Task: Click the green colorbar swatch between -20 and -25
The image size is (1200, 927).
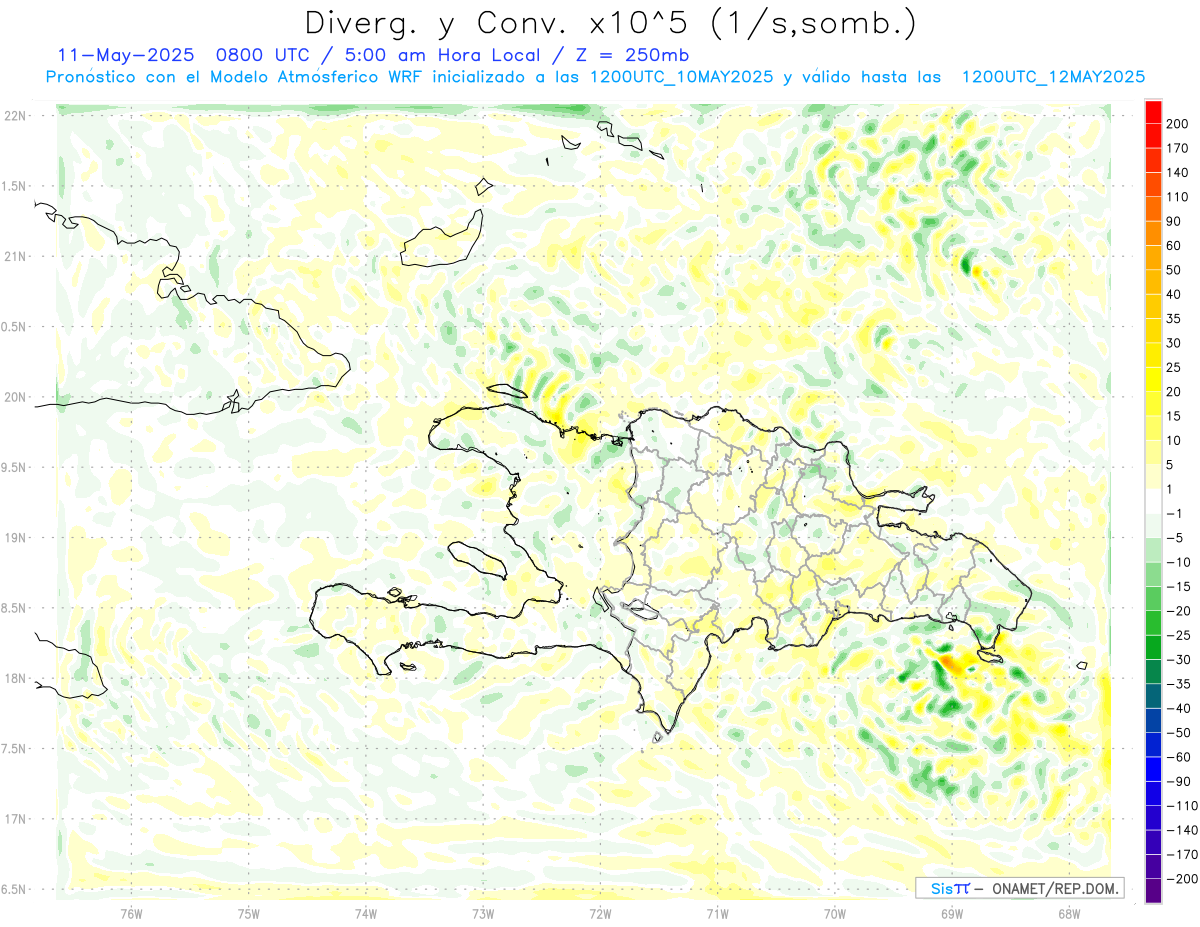Action: pos(1153,623)
